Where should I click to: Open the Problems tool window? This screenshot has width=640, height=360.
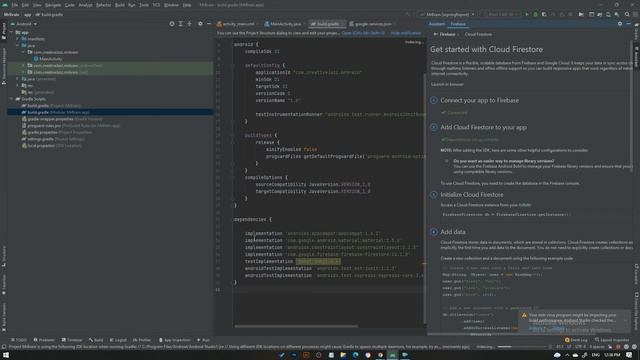point(44,340)
